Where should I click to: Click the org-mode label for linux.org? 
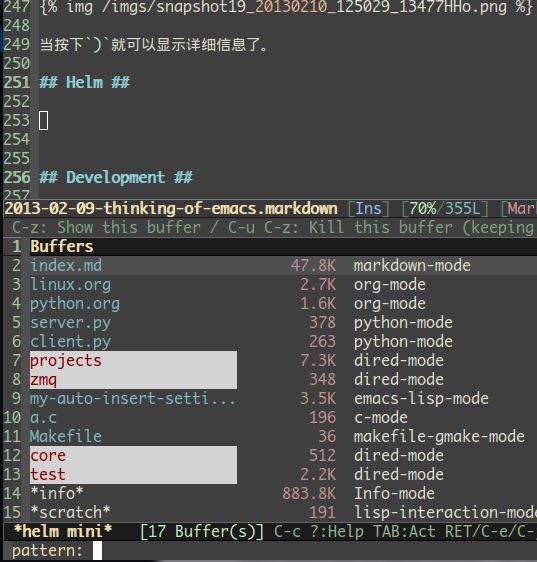pos(390,285)
